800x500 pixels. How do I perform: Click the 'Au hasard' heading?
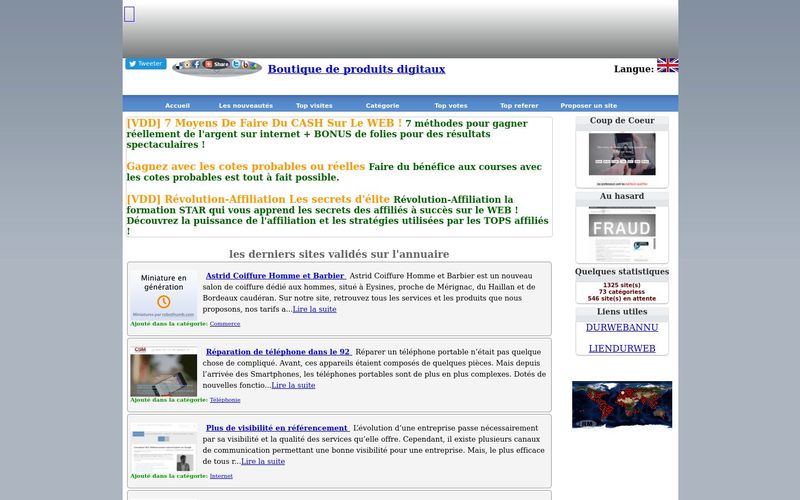[622, 196]
